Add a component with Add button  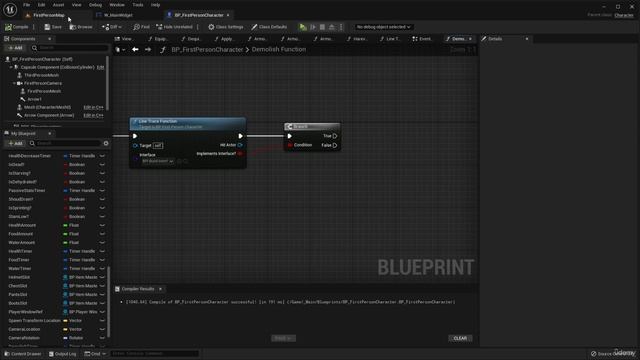click(15, 48)
